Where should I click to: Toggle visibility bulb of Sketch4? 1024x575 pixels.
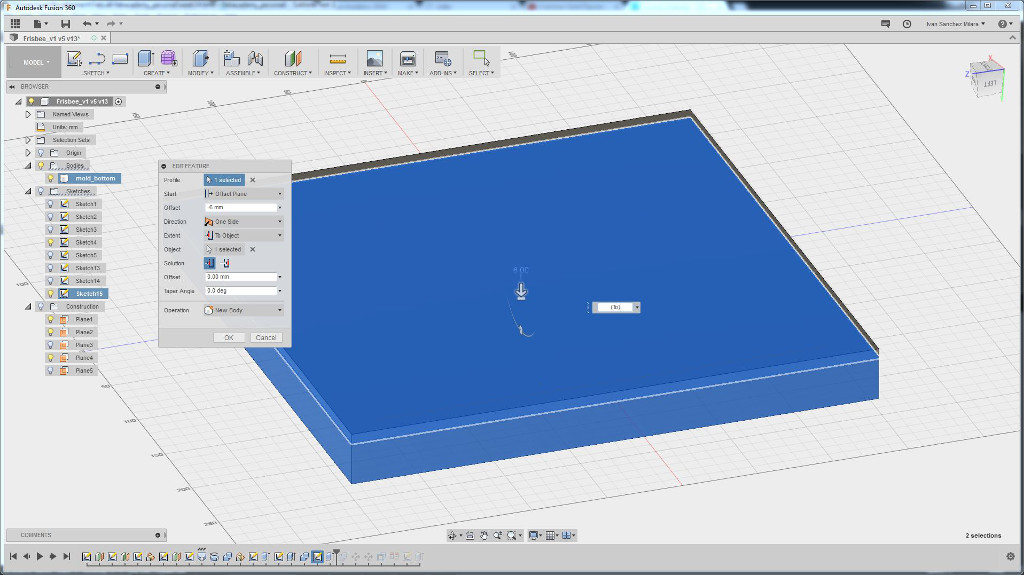click(50, 242)
